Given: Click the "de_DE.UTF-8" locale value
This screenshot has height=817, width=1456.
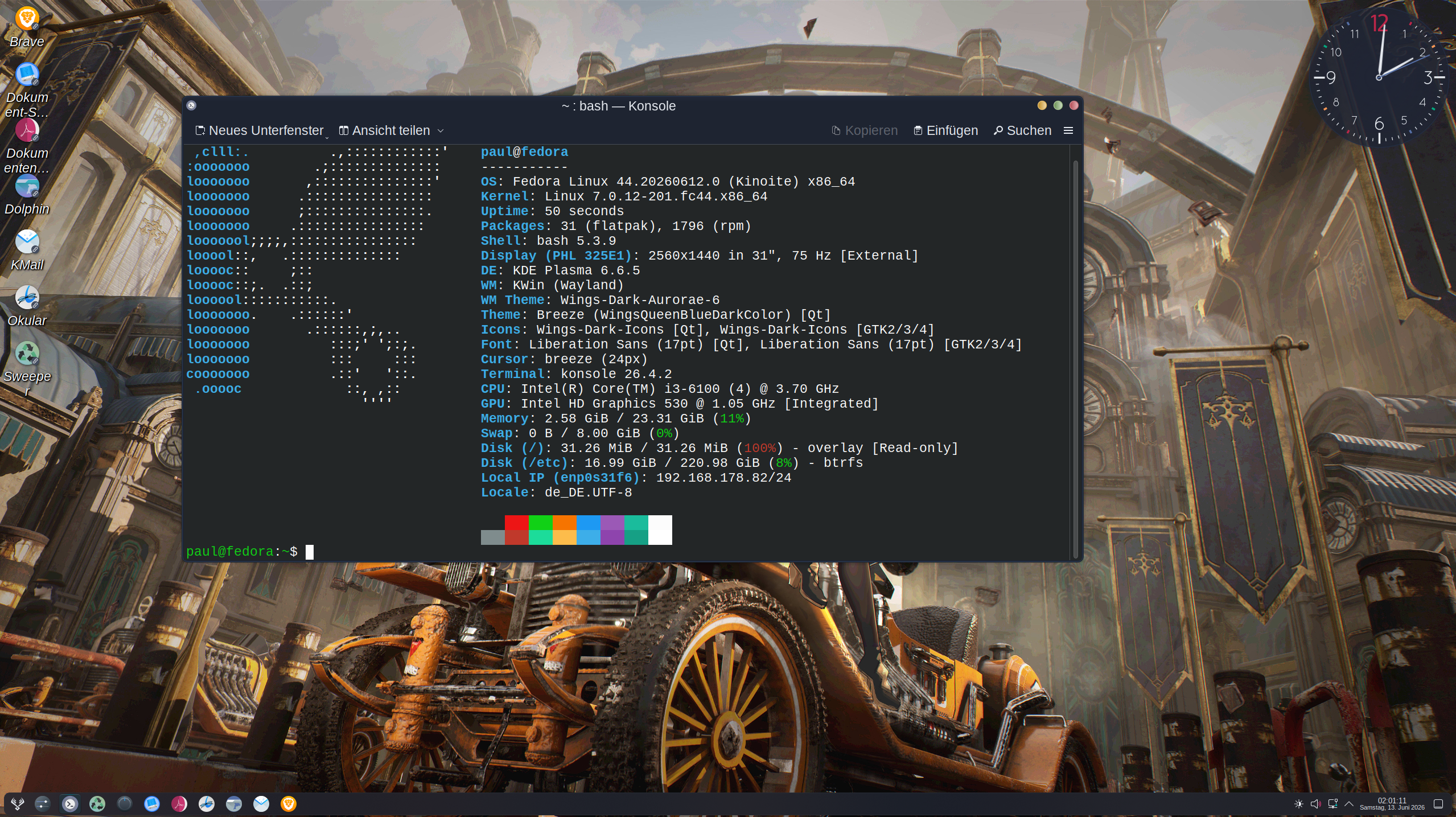Looking at the screenshot, I should point(588,492).
